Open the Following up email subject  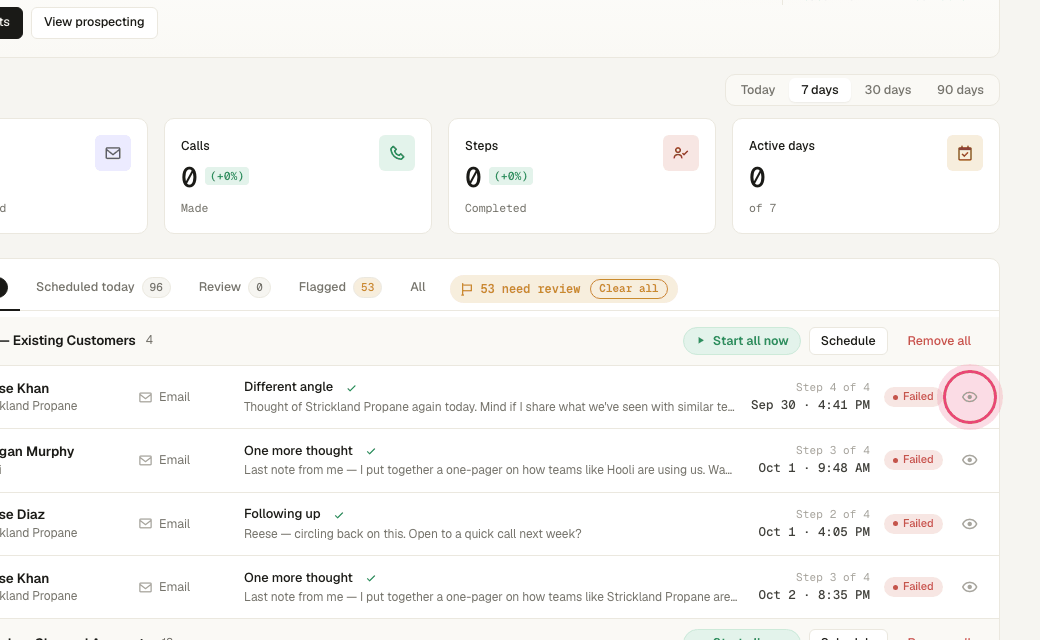[x=282, y=514]
